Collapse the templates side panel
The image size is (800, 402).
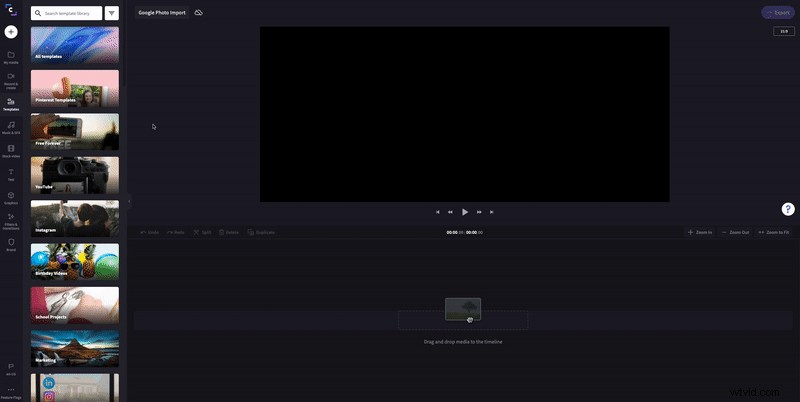point(128,201)
